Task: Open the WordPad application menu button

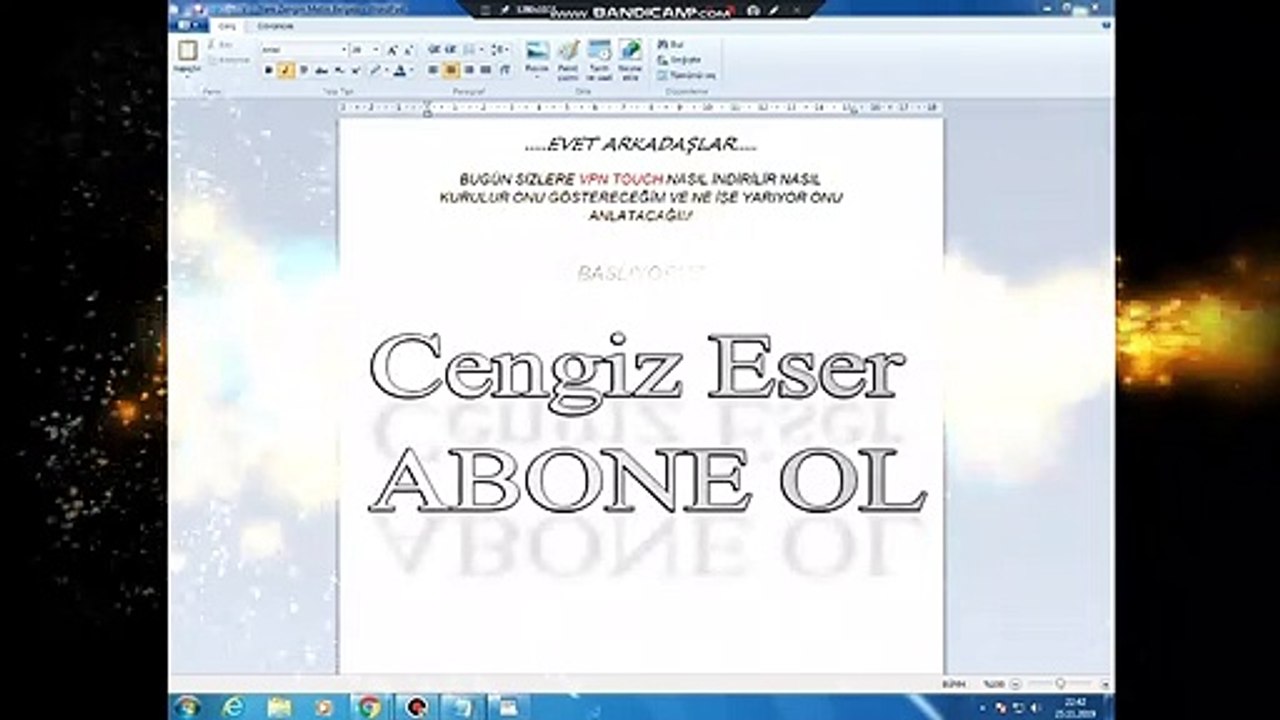Action: pos(190,26)
